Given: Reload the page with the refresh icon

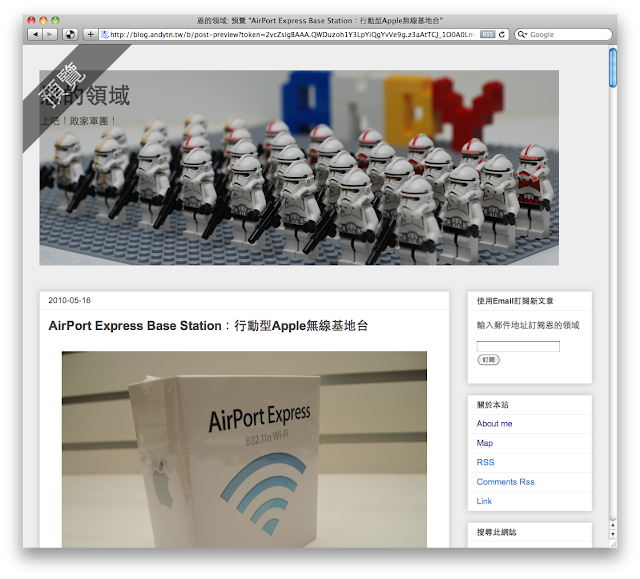Looking at the screenshot, I should [502, 35].
